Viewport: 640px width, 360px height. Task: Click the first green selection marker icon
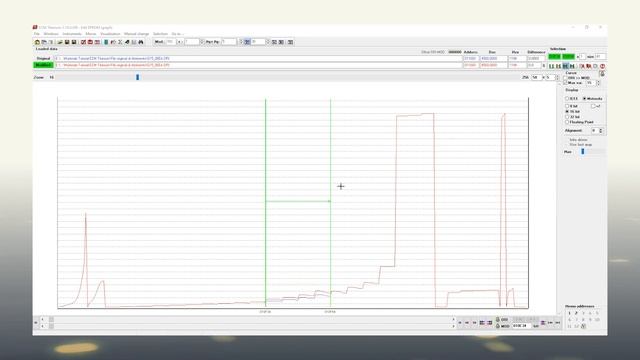[x=551, y=66]
